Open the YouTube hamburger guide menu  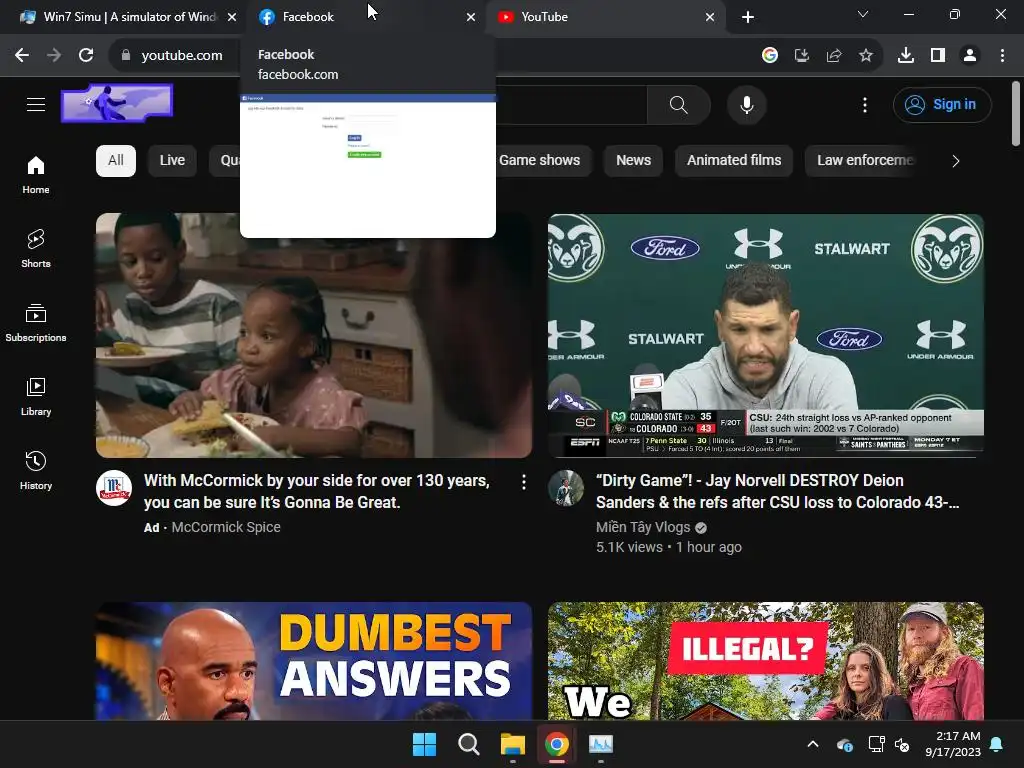(x=36, y=104)
